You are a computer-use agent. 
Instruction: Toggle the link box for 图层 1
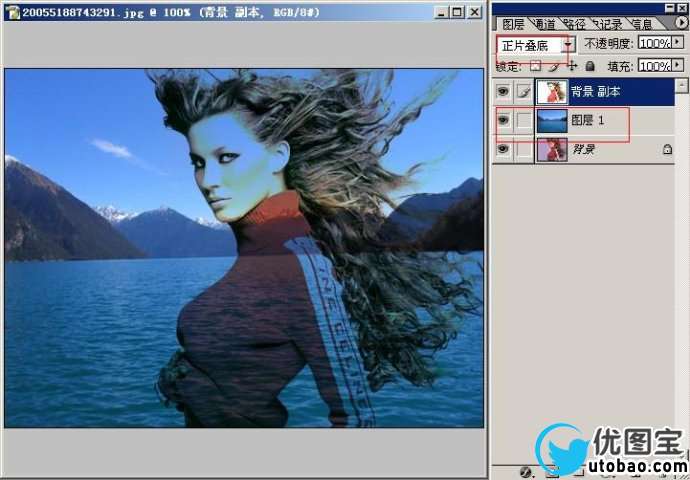pos(523,121)
